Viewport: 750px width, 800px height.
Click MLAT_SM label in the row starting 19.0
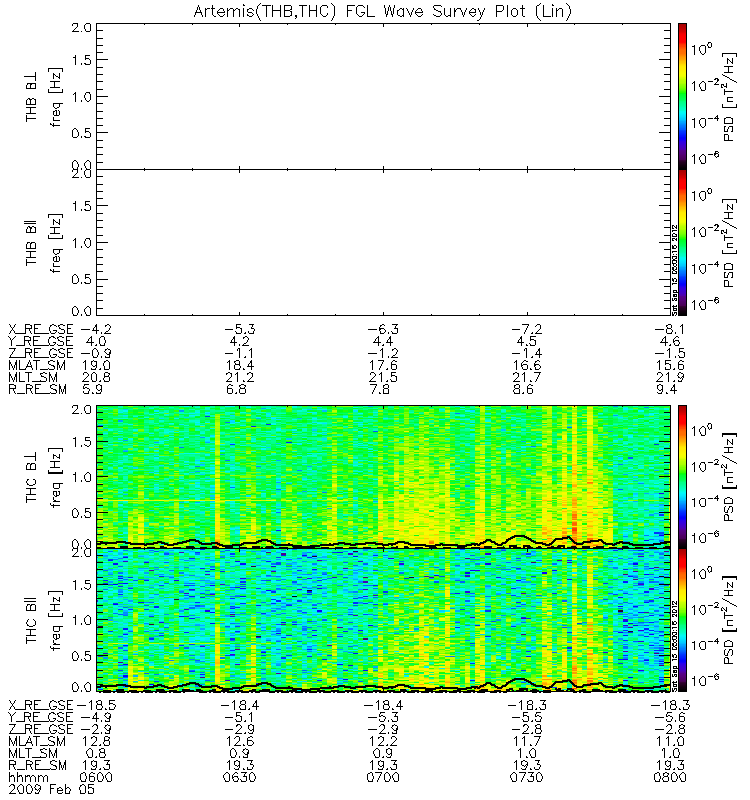(x=37, y=366)
